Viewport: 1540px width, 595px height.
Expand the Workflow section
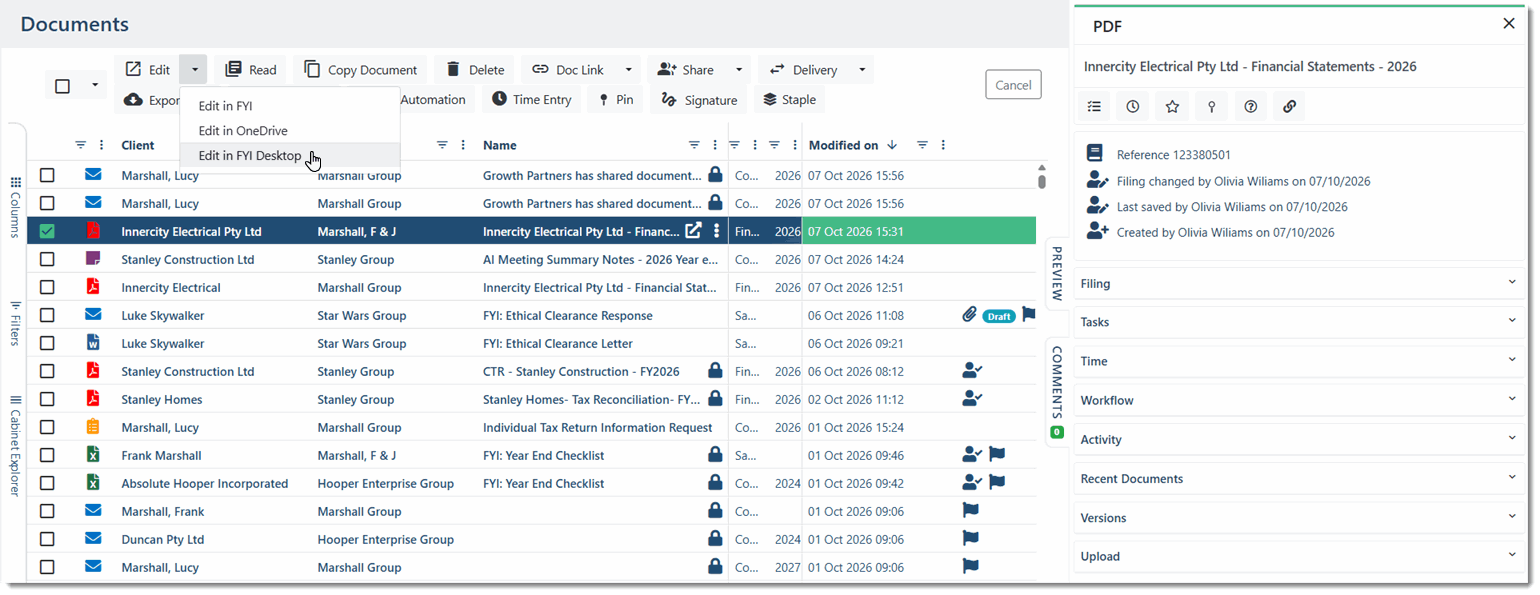(x=1300, y=400)
